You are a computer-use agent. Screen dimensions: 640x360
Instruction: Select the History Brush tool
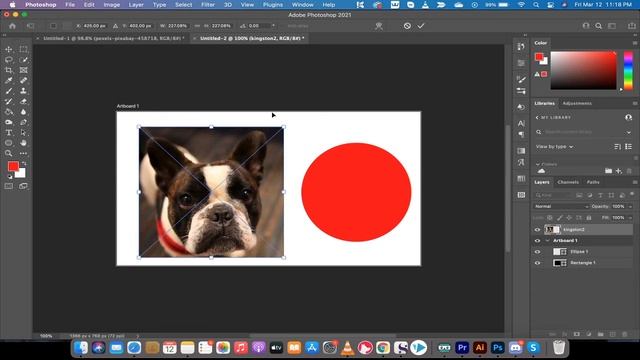pos(9,101)
